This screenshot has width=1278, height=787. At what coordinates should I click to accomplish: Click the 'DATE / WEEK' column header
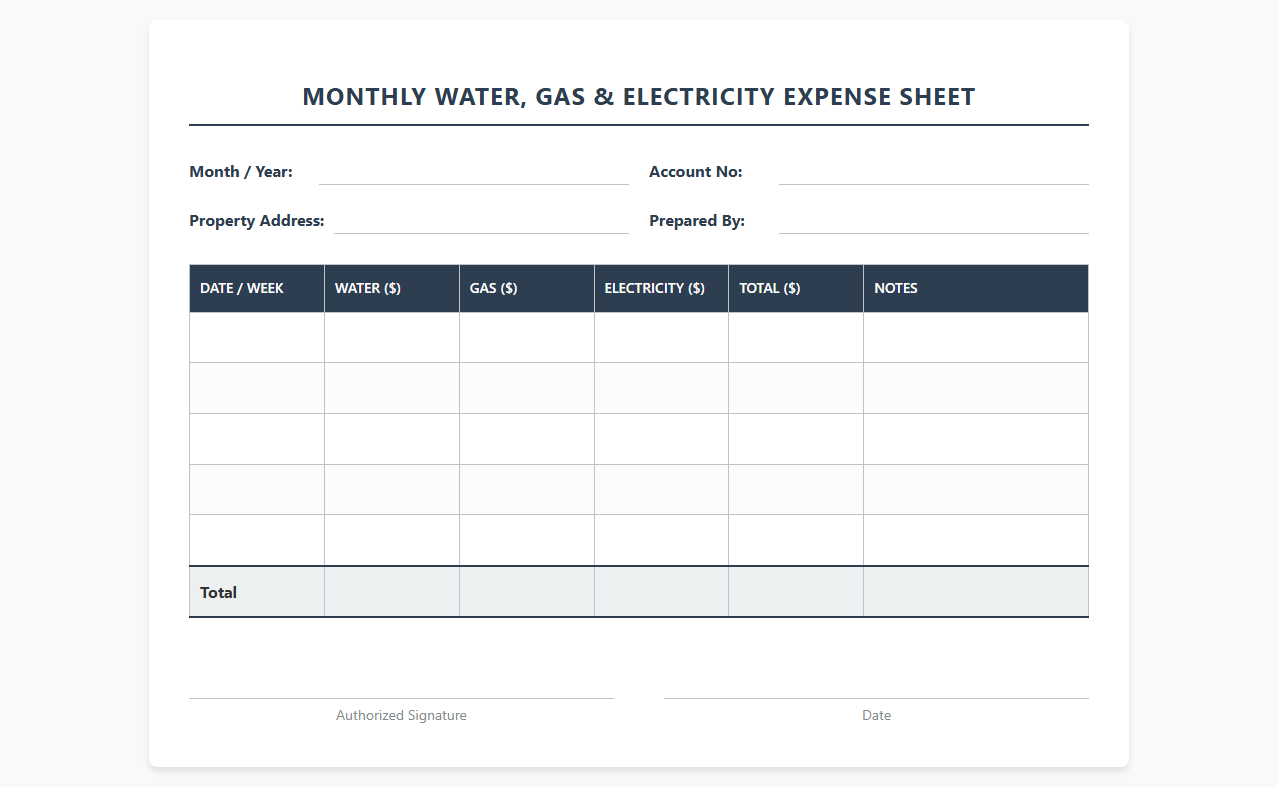257,288
